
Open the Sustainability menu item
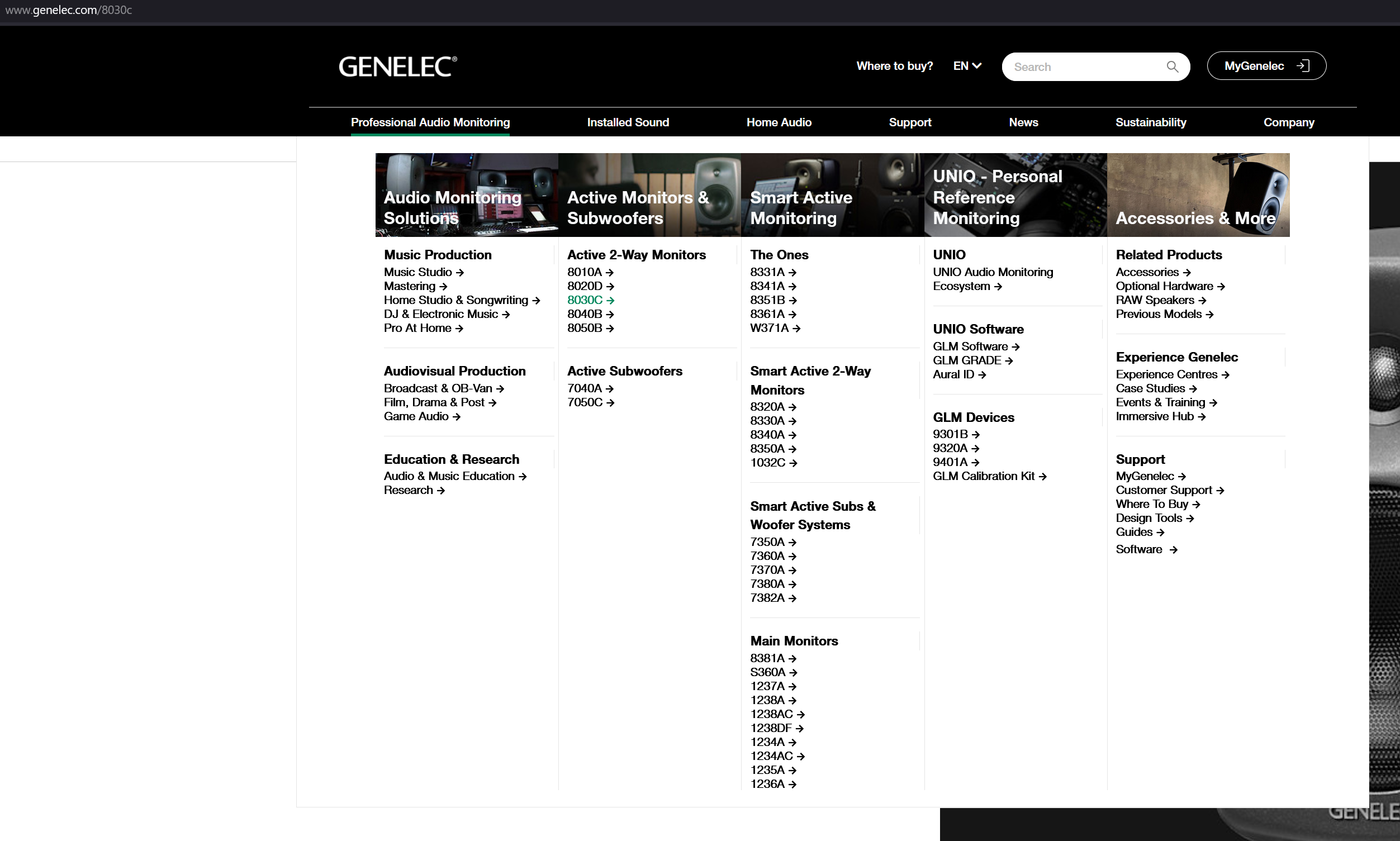[1151, 122]
